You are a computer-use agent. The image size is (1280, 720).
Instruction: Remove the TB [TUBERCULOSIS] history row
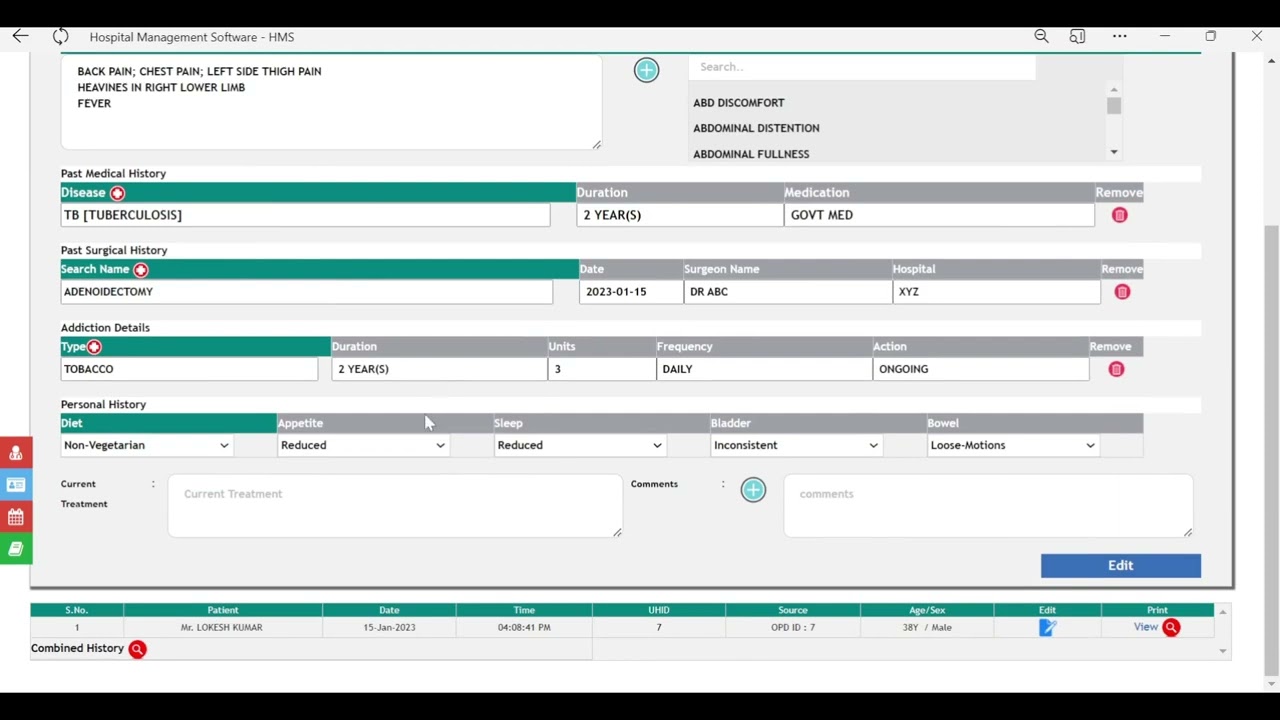point(1119,215)
